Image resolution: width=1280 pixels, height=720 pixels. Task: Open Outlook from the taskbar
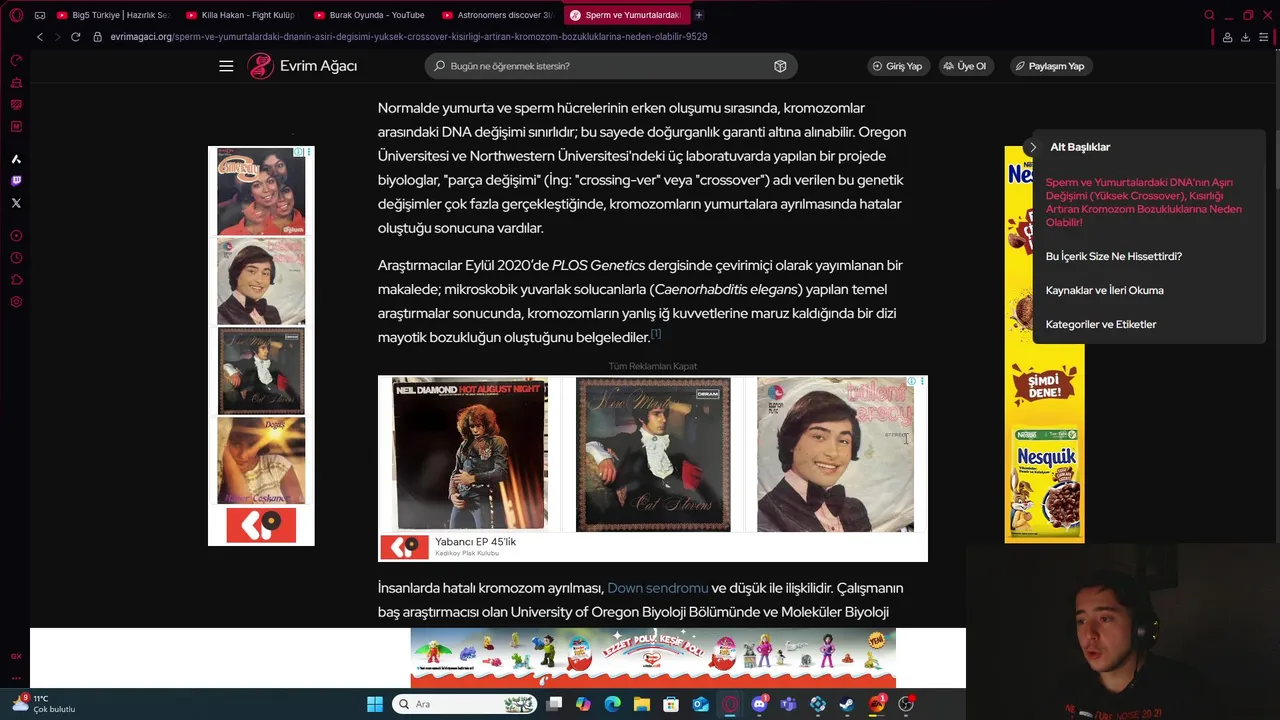[700, 704]
